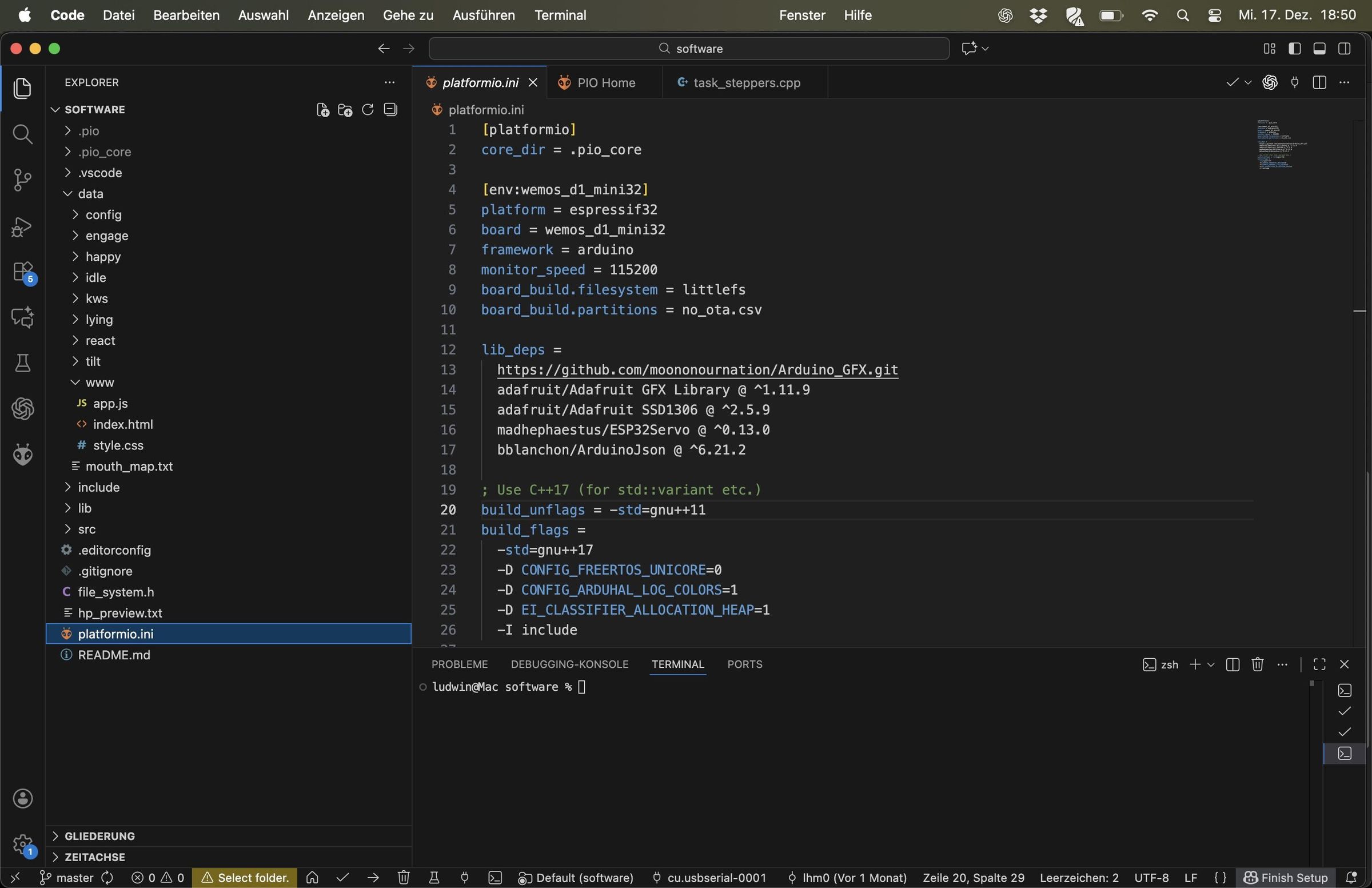Open macOS Spotlight search

(x=1182, y=15)
